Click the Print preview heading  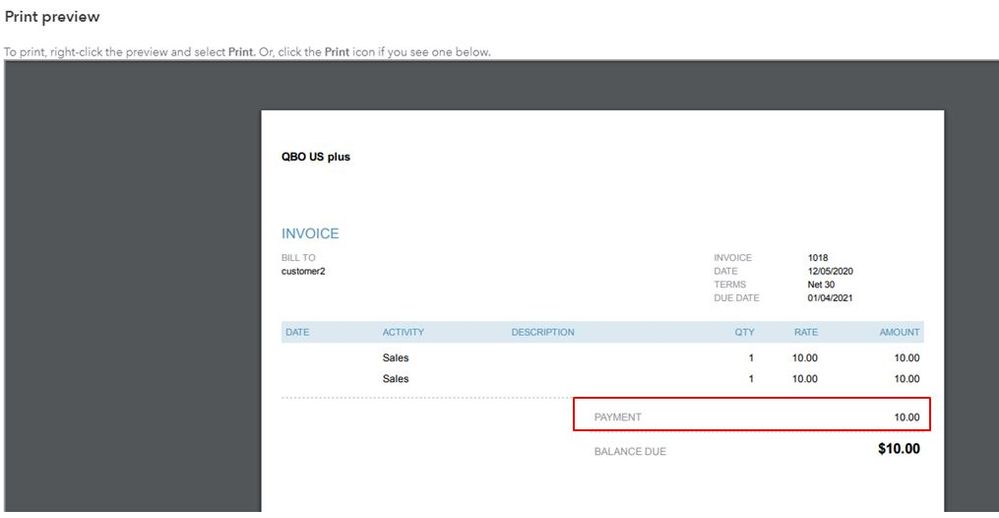click(52, 17)
